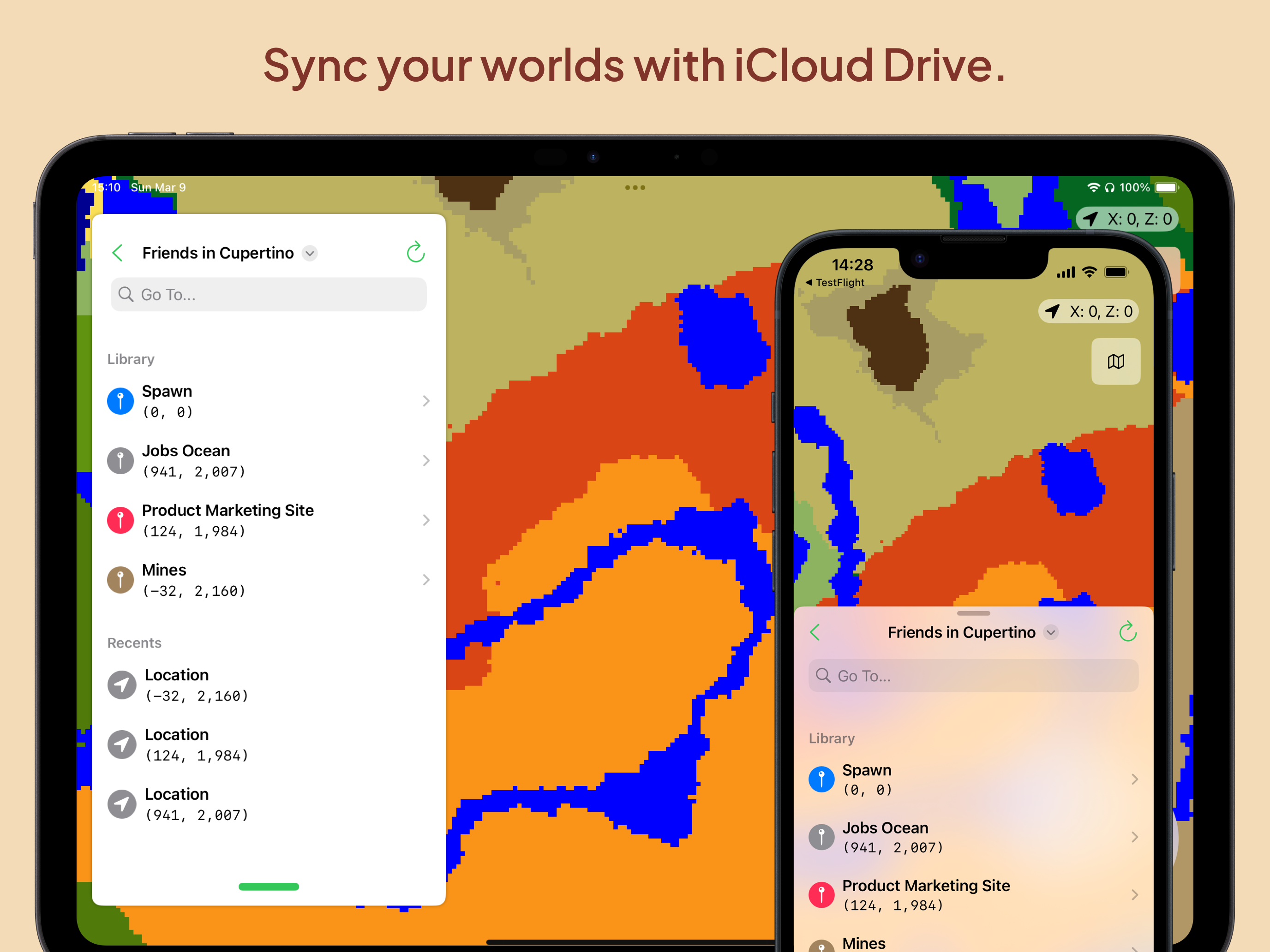Open Friends in Cupertino dropdown on iPad
This screenshot has height=952, width=1270.
click(310, 253)
